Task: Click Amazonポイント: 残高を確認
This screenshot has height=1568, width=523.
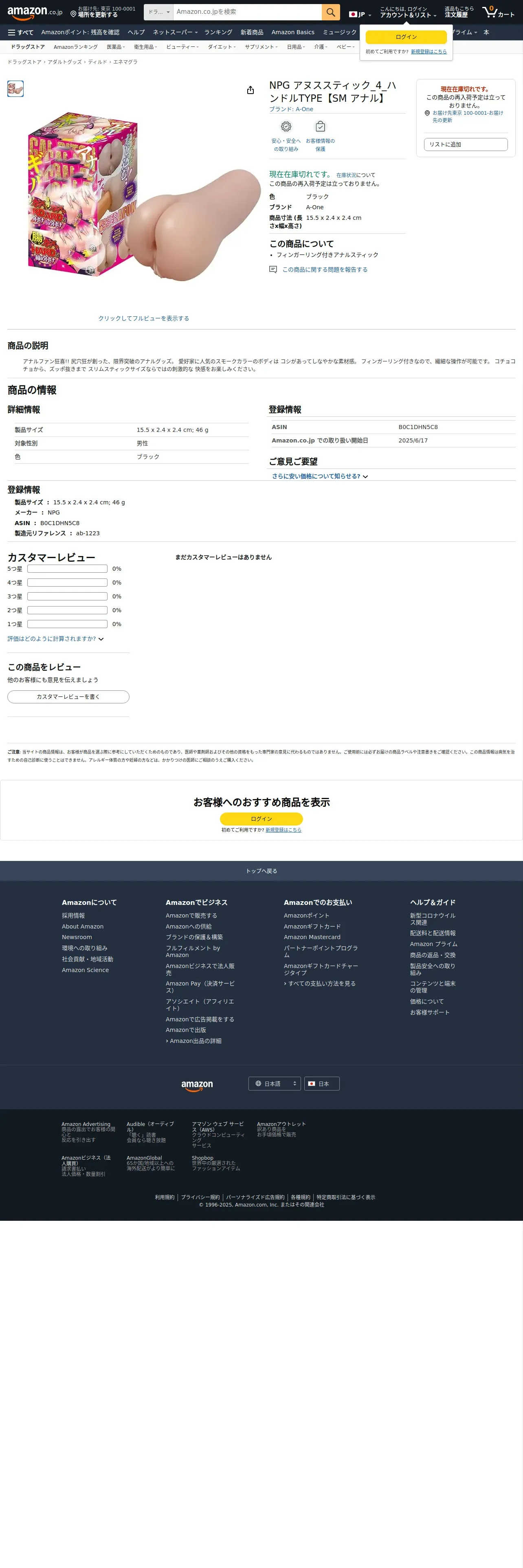Action: click(x=80, y=32)
